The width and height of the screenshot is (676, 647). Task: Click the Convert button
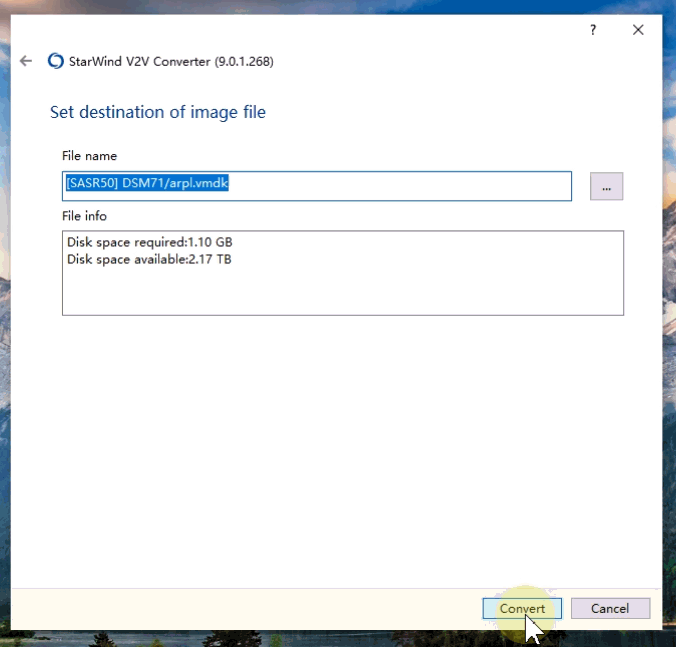pyautogui.click(x=522, y=608)
